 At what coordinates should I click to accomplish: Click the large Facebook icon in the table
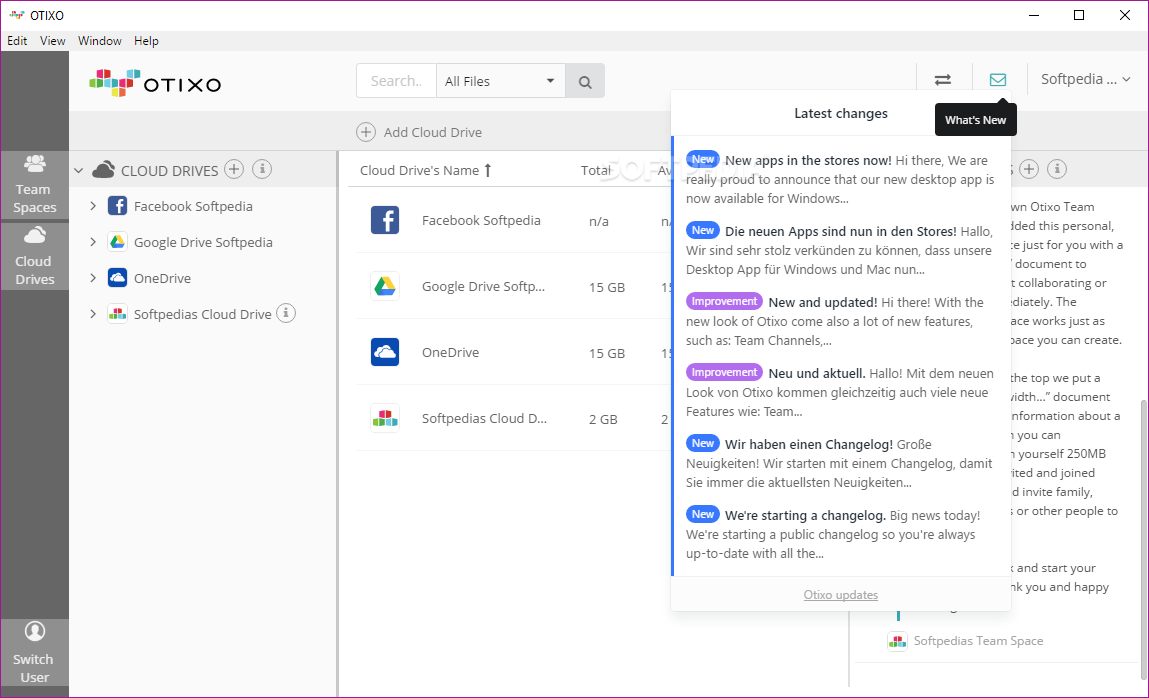tap(385, 220)
